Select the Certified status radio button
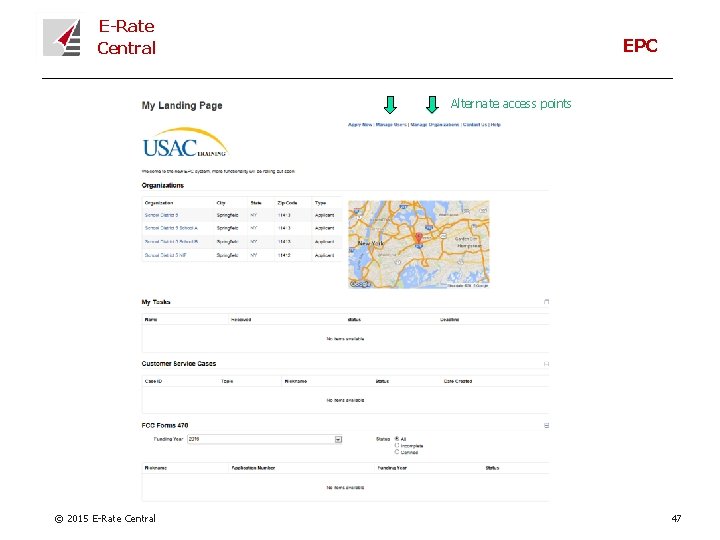 [397, 452]
